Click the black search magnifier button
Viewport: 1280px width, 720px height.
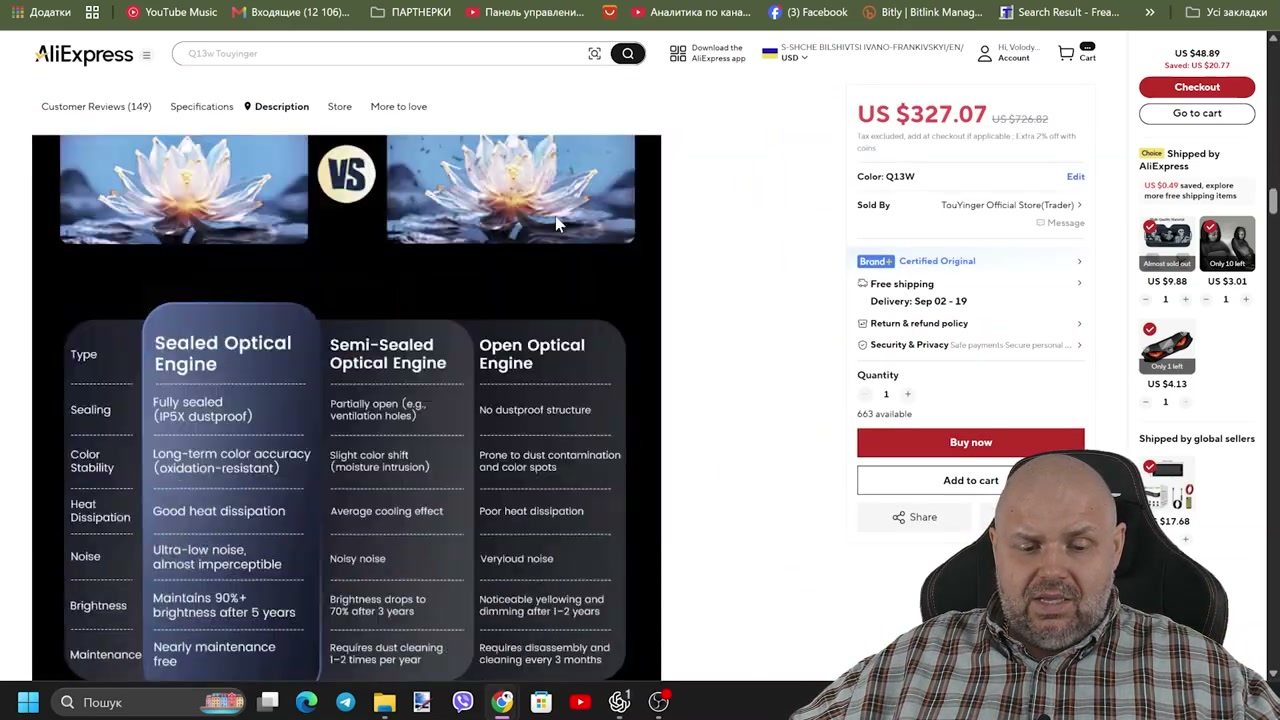(627, 54)
